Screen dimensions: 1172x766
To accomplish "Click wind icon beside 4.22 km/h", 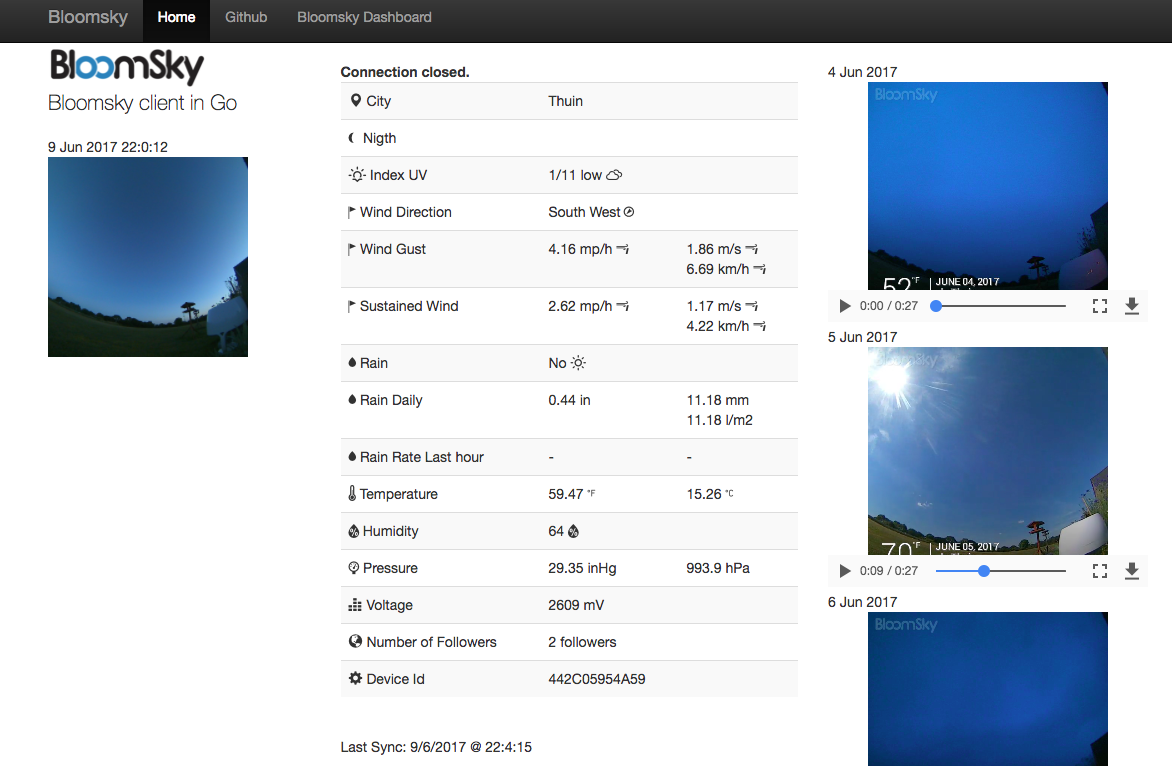I will [759, 326].
